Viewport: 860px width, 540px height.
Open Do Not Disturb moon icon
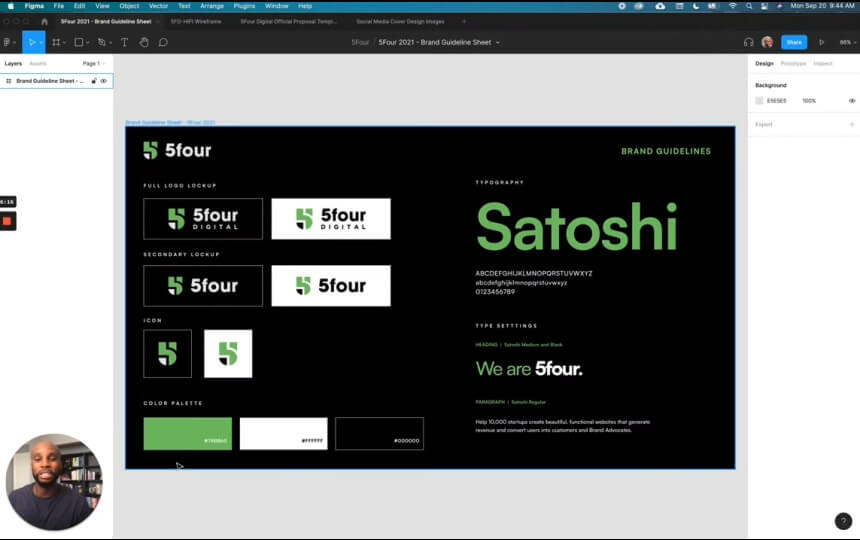[695, 6]
